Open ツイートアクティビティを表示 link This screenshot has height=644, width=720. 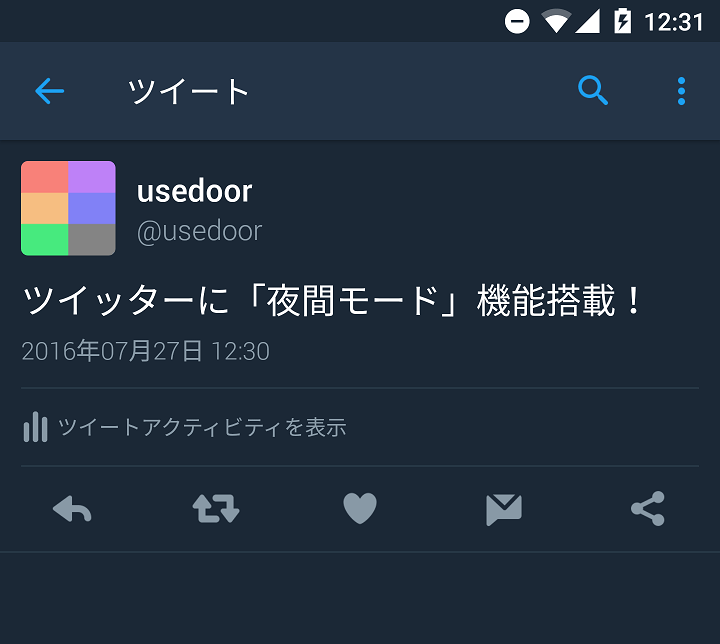click(x=202, y=427)
